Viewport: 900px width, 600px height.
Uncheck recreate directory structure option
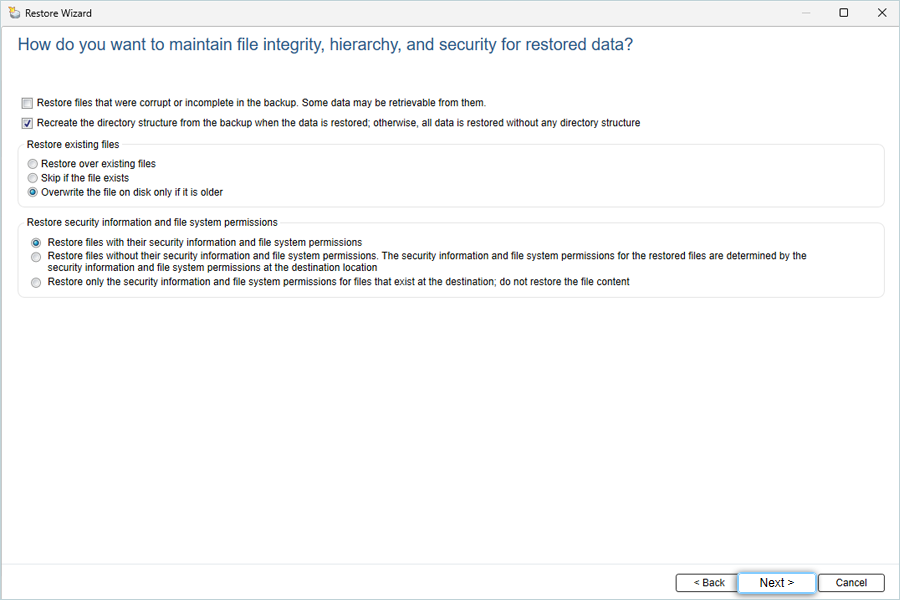pos(27,123)
